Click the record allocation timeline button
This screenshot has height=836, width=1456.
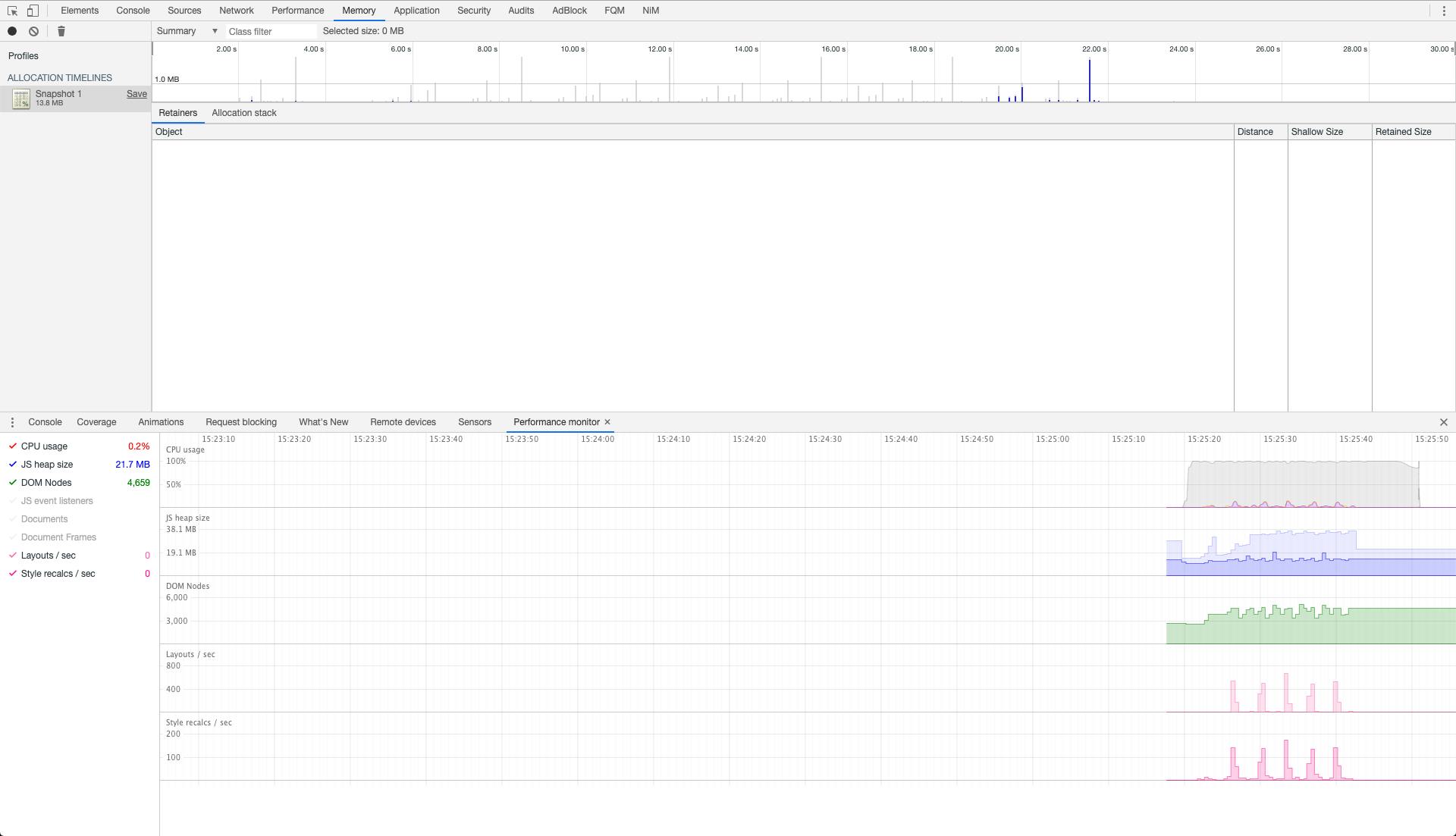pyautogui.click(x=12, y=31)
